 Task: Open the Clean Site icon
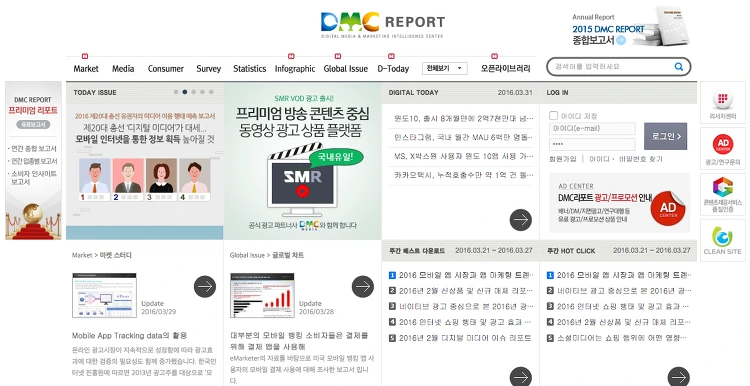point(723,240)
